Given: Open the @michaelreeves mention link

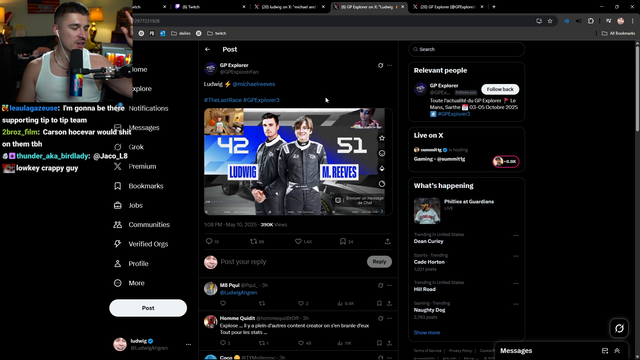Looking at the screenshot, I should pyautogui.click(x=254, y=84).
